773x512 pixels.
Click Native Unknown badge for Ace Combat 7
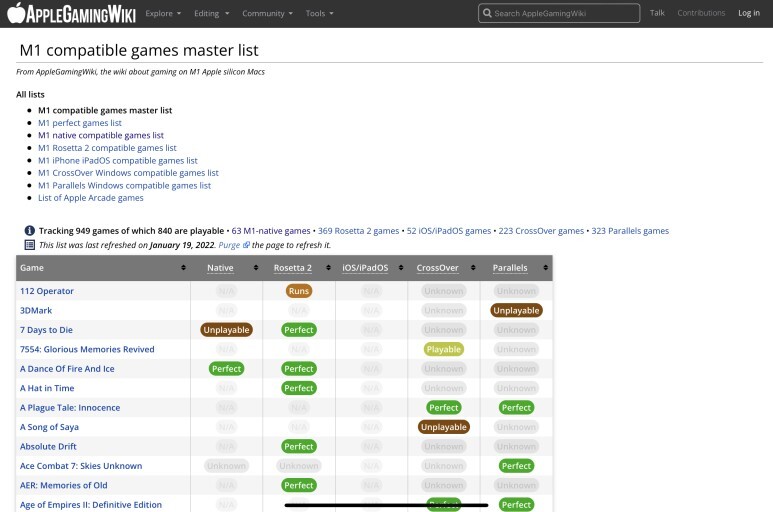coord(226,466)
